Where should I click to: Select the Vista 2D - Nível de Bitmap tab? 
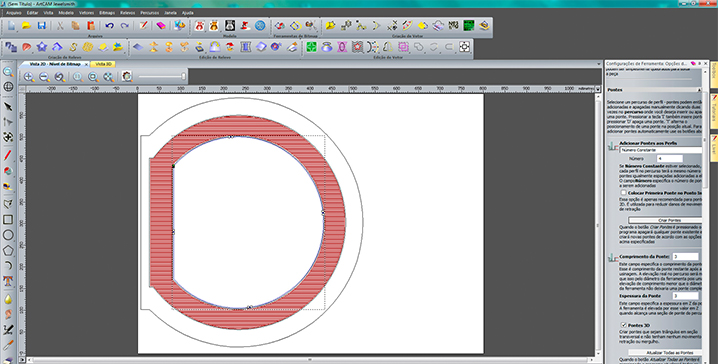pyautogui.click(x=55, y=64)
